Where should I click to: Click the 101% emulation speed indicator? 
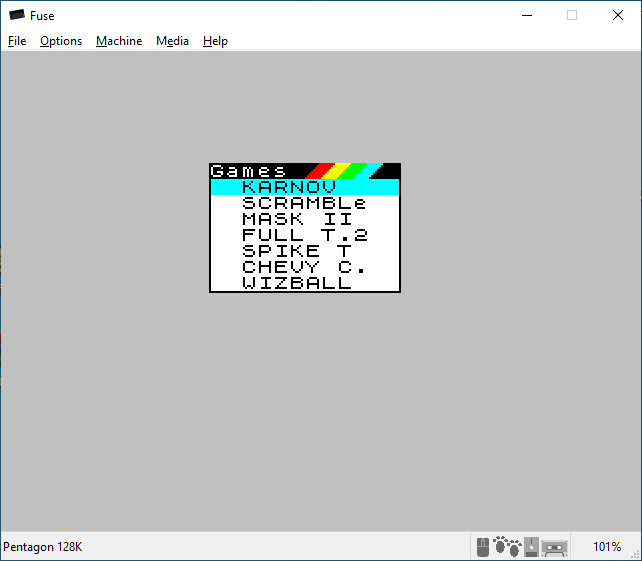(607, 547)
